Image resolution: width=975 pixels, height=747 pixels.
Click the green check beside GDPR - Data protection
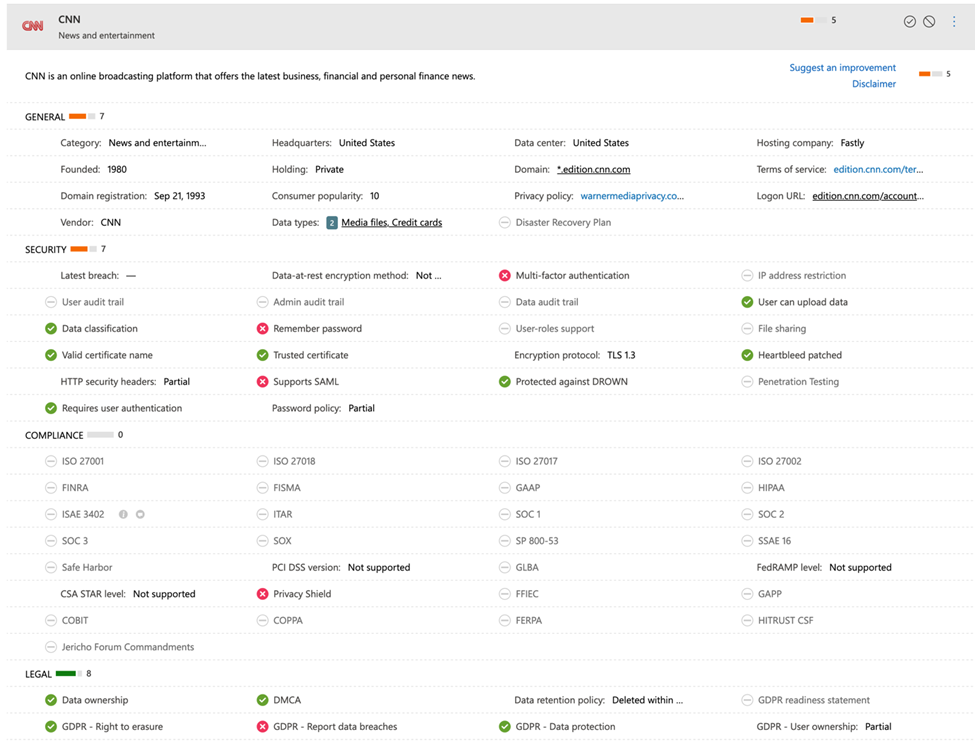[x=505, y=726]
